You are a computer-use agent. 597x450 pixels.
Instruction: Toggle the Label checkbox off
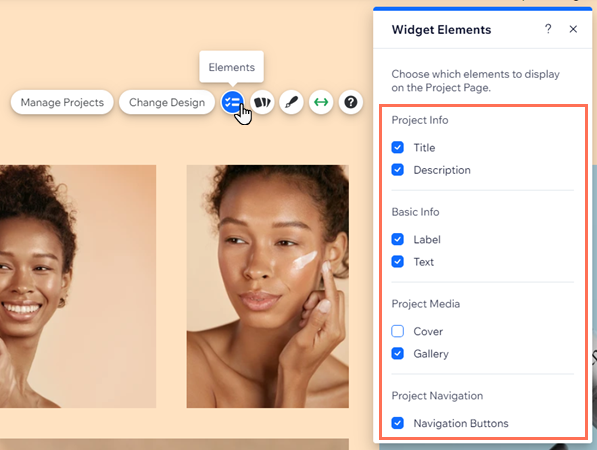pyautogui.click(x=397, y=239)
